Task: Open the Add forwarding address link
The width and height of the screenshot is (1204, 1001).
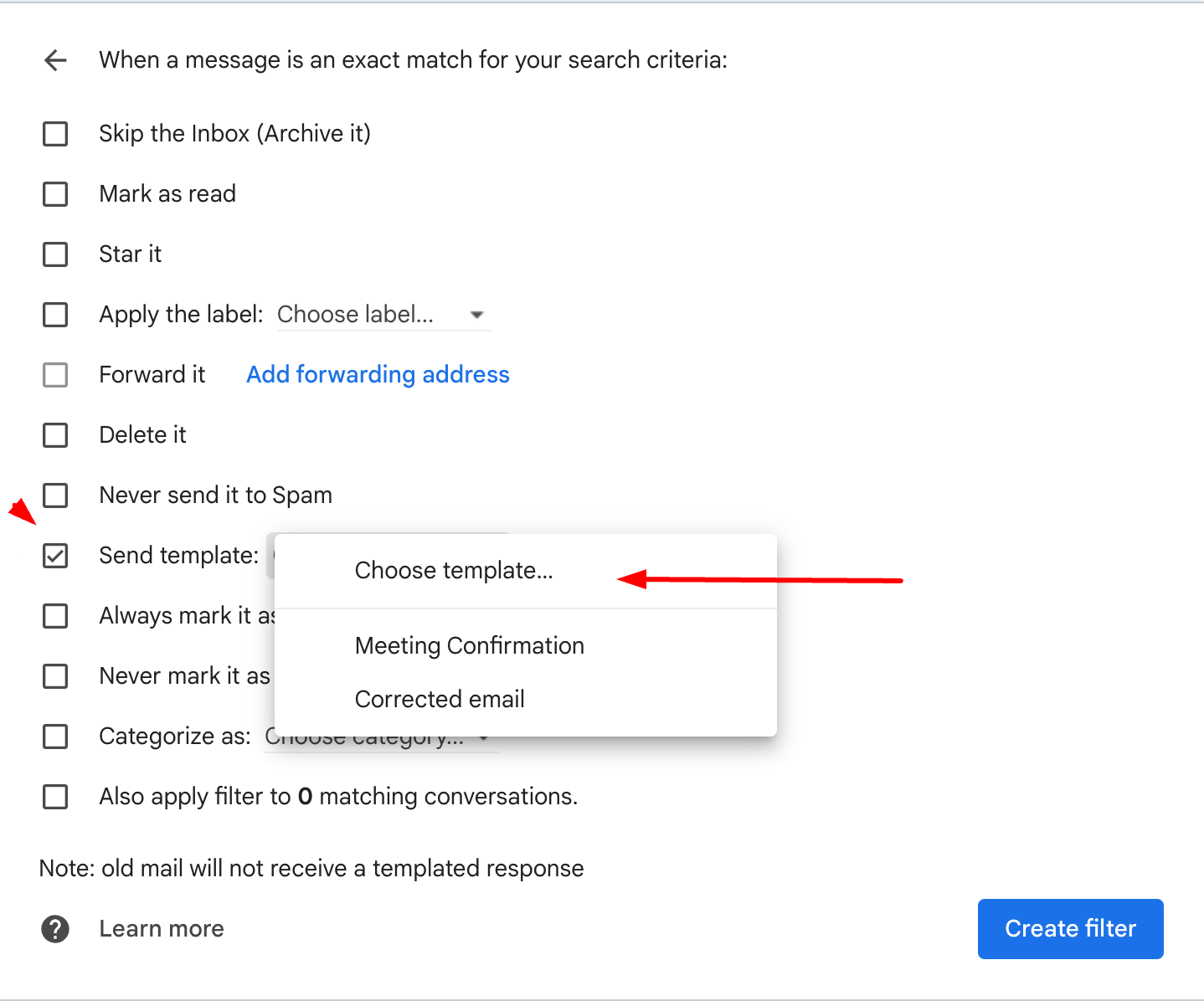Action: click(x=378, y=375)
